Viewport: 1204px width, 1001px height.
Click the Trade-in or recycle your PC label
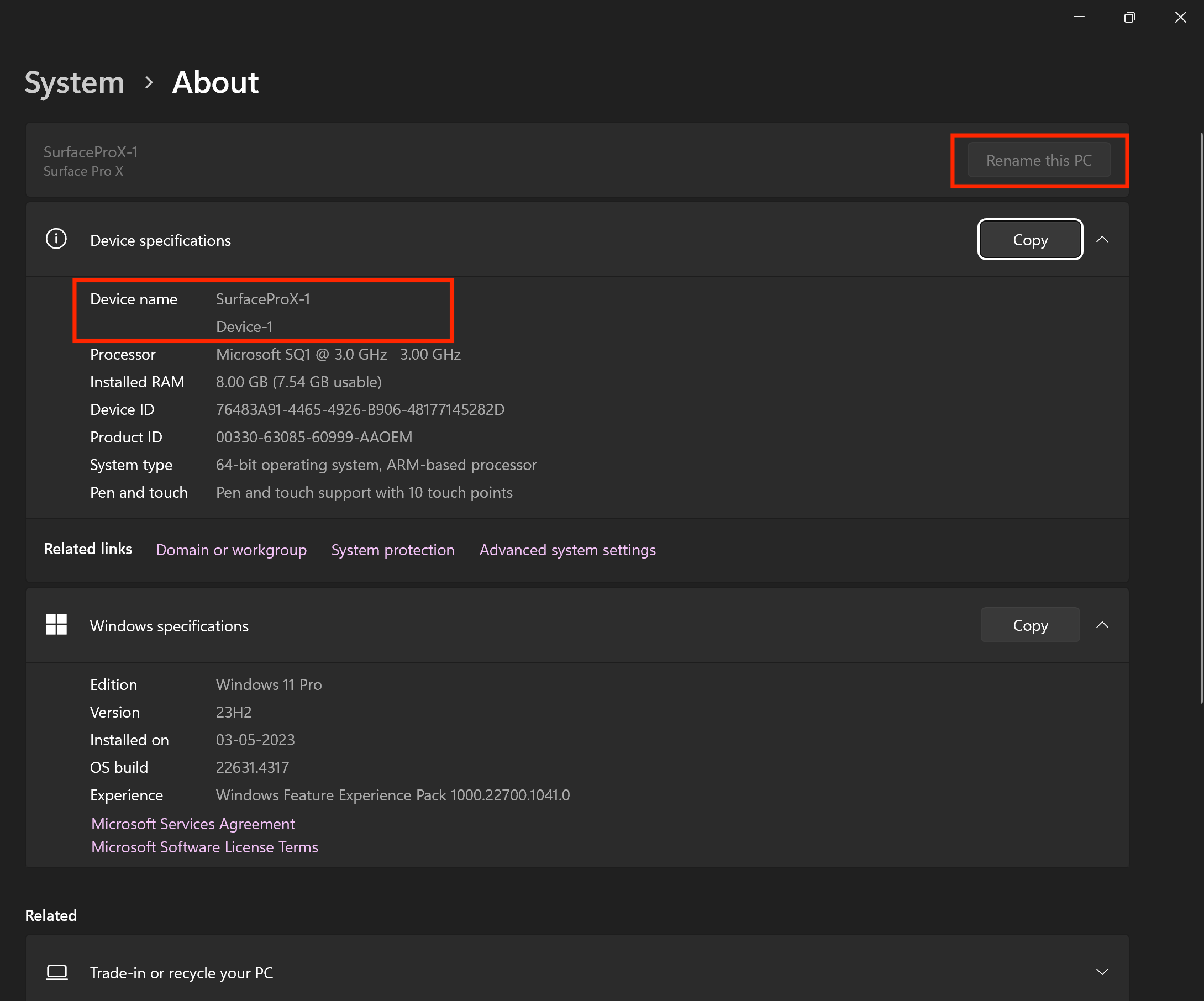click(x=181, y=973)
